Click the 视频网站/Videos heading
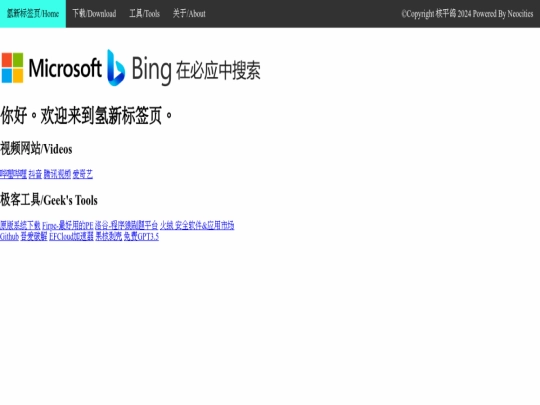540x405 pixels. click(x=36, y=149)
